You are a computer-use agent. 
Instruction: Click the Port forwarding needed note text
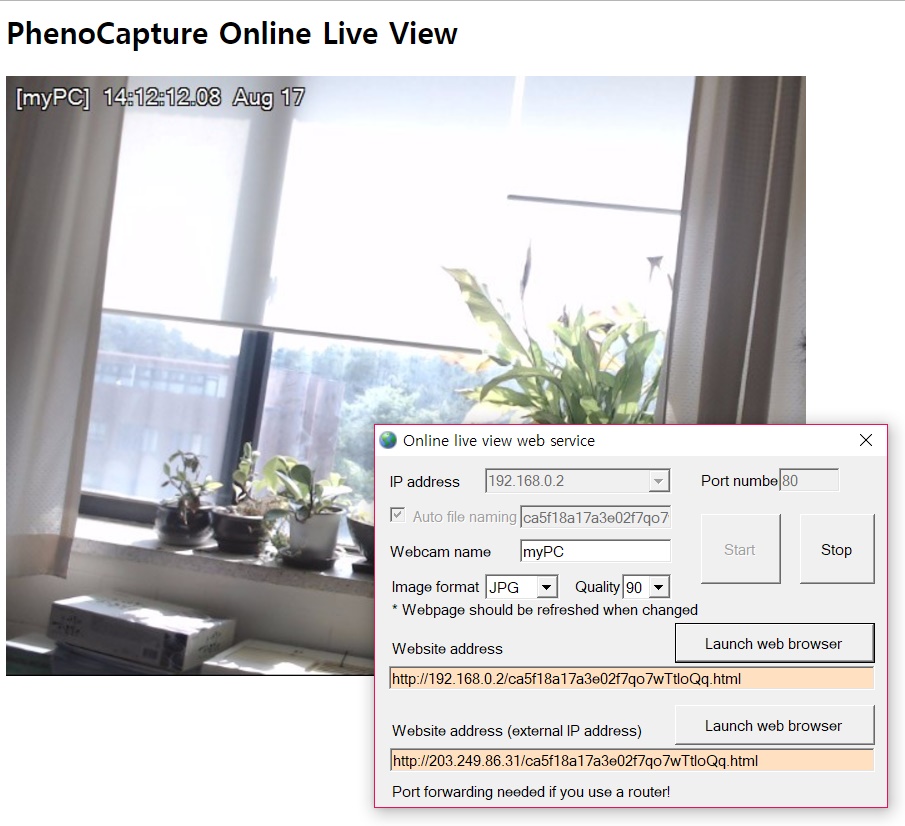coord(531,792)
